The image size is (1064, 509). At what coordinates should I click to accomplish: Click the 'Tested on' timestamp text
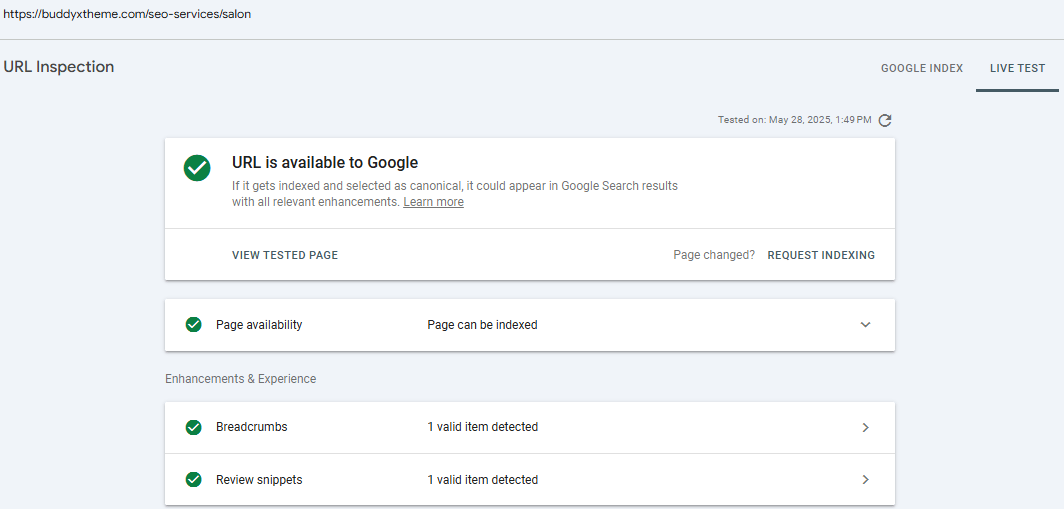(x=794, y=120)
